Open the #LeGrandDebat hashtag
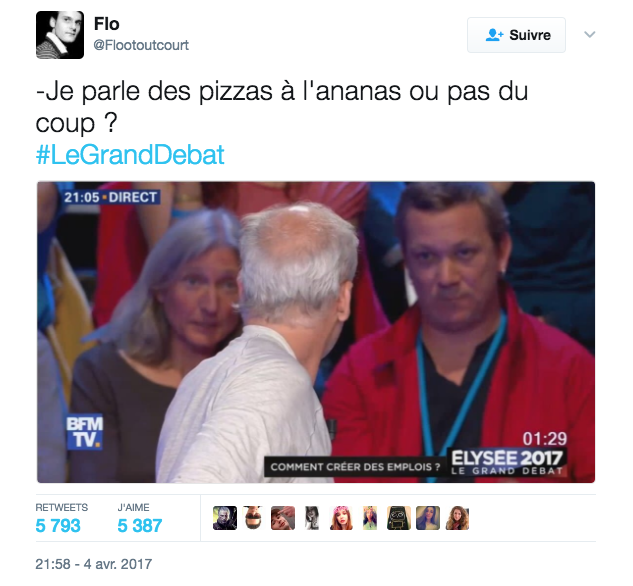 (130, 155)
